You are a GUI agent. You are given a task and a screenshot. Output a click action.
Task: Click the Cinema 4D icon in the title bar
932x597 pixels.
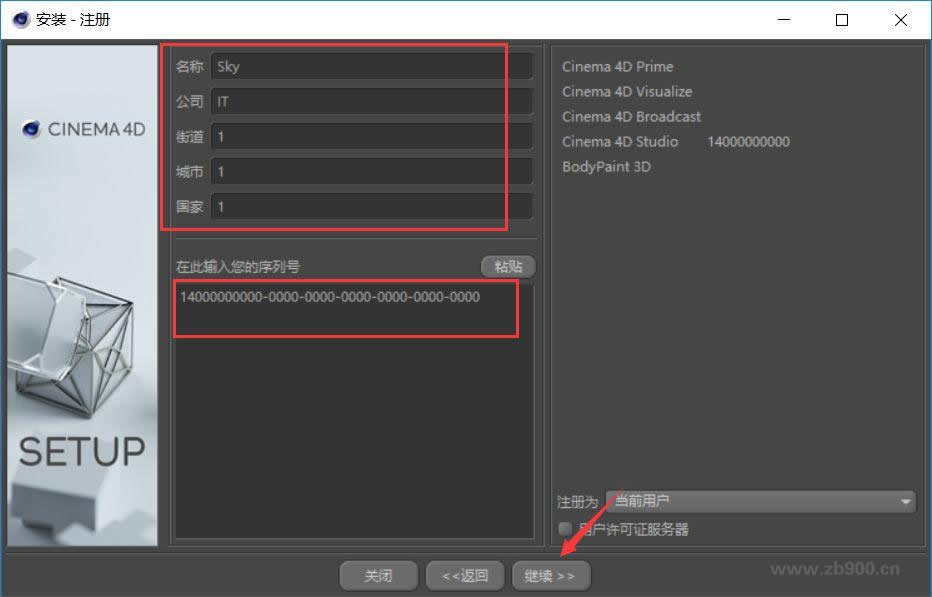point(19,18)
